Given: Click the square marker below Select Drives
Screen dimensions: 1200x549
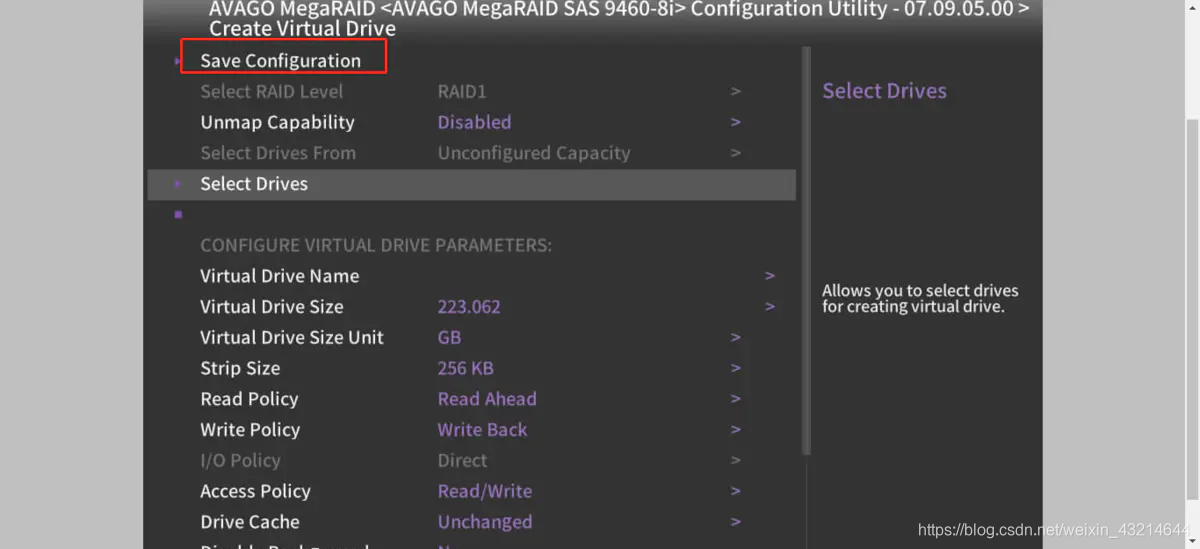Looking at the screenshot, I should 178,214.
